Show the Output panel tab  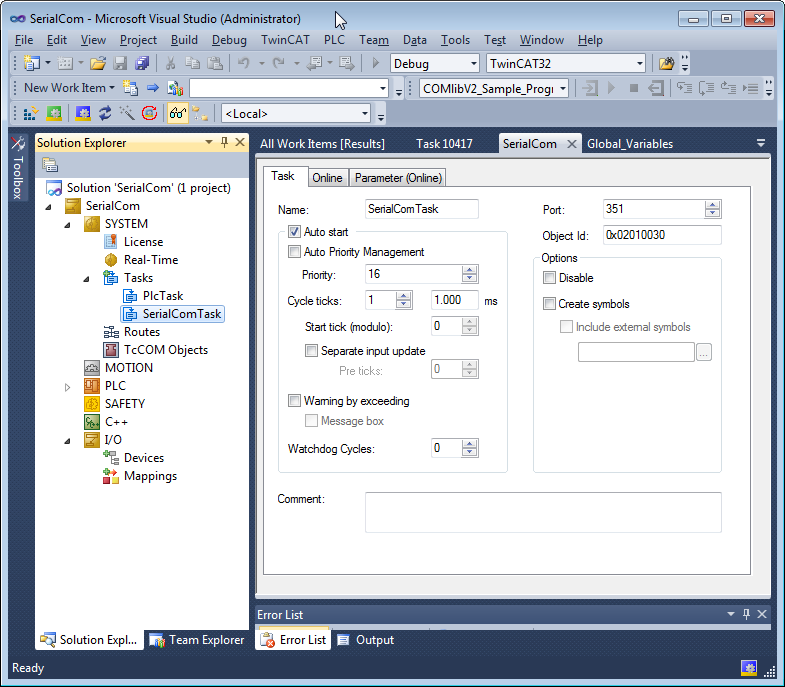(x=365, y=640)
